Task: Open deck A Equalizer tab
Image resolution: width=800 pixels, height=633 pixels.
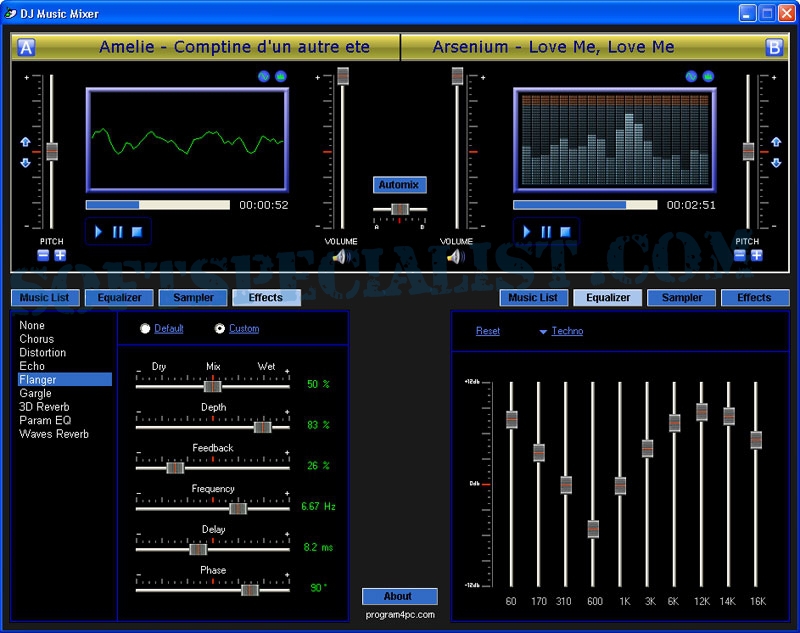Action: click(x=119, y=297)
